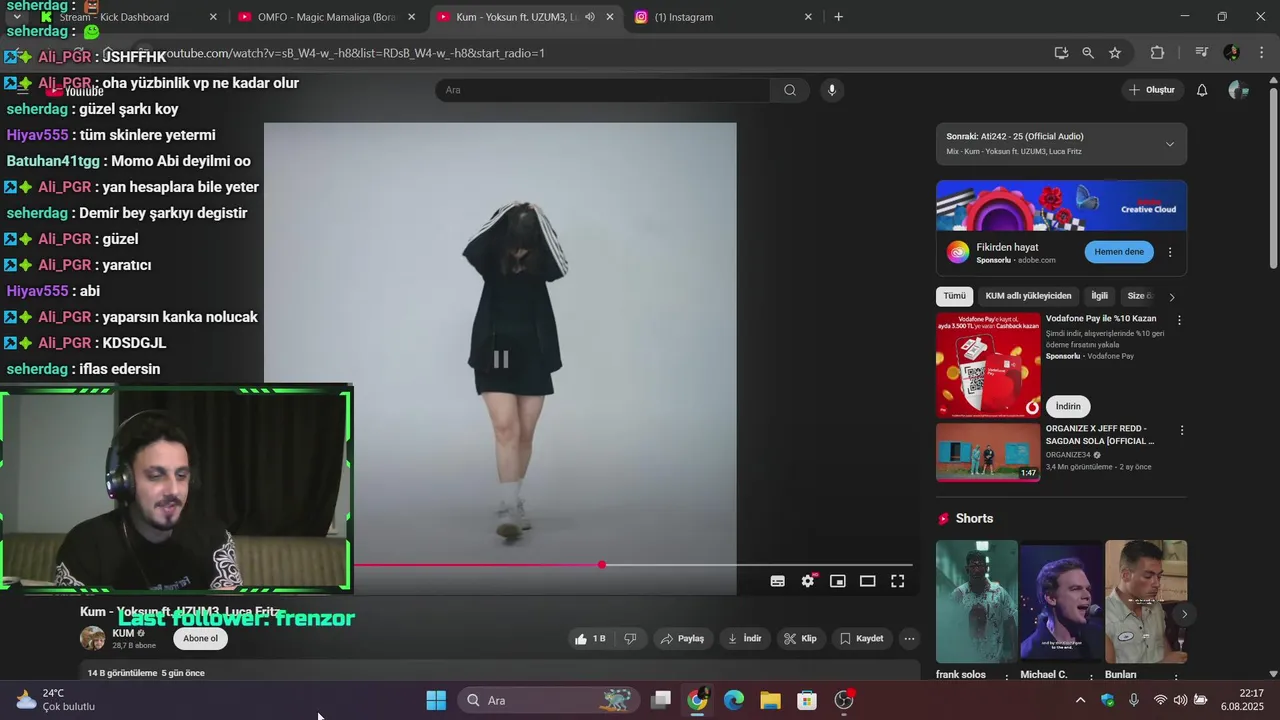Click the like button showing 1 B
The height and width of the screenshot is (720, 1280).
[x=590, y=638]
